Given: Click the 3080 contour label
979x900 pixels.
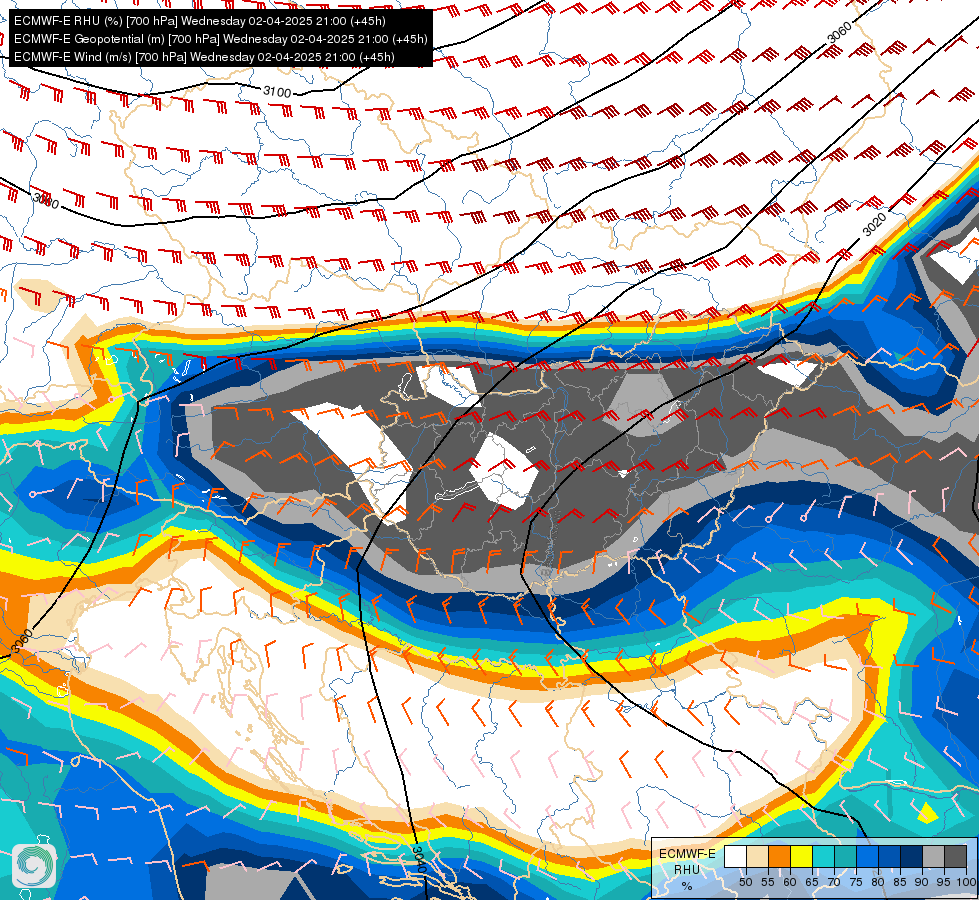Looking at the screenshot, I should click(46, 200).
